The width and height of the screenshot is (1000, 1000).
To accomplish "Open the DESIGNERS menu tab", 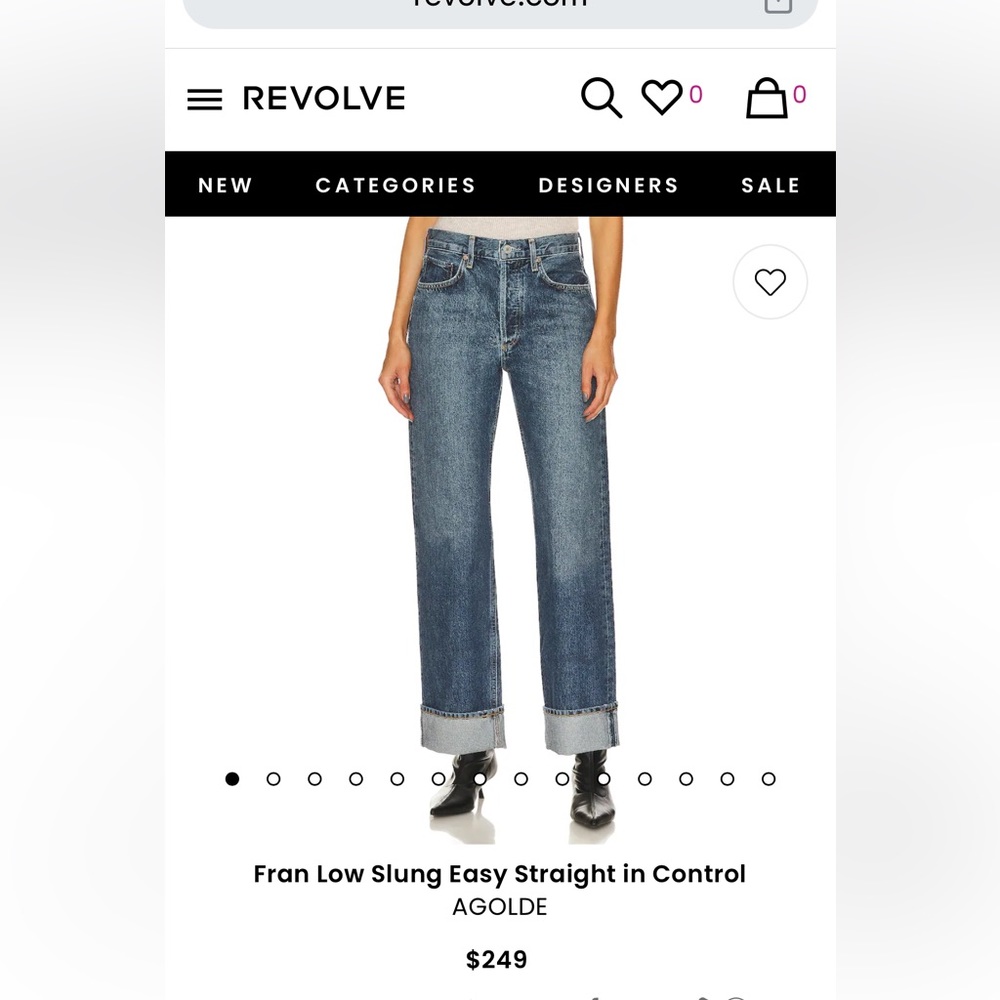I will 608,185.
